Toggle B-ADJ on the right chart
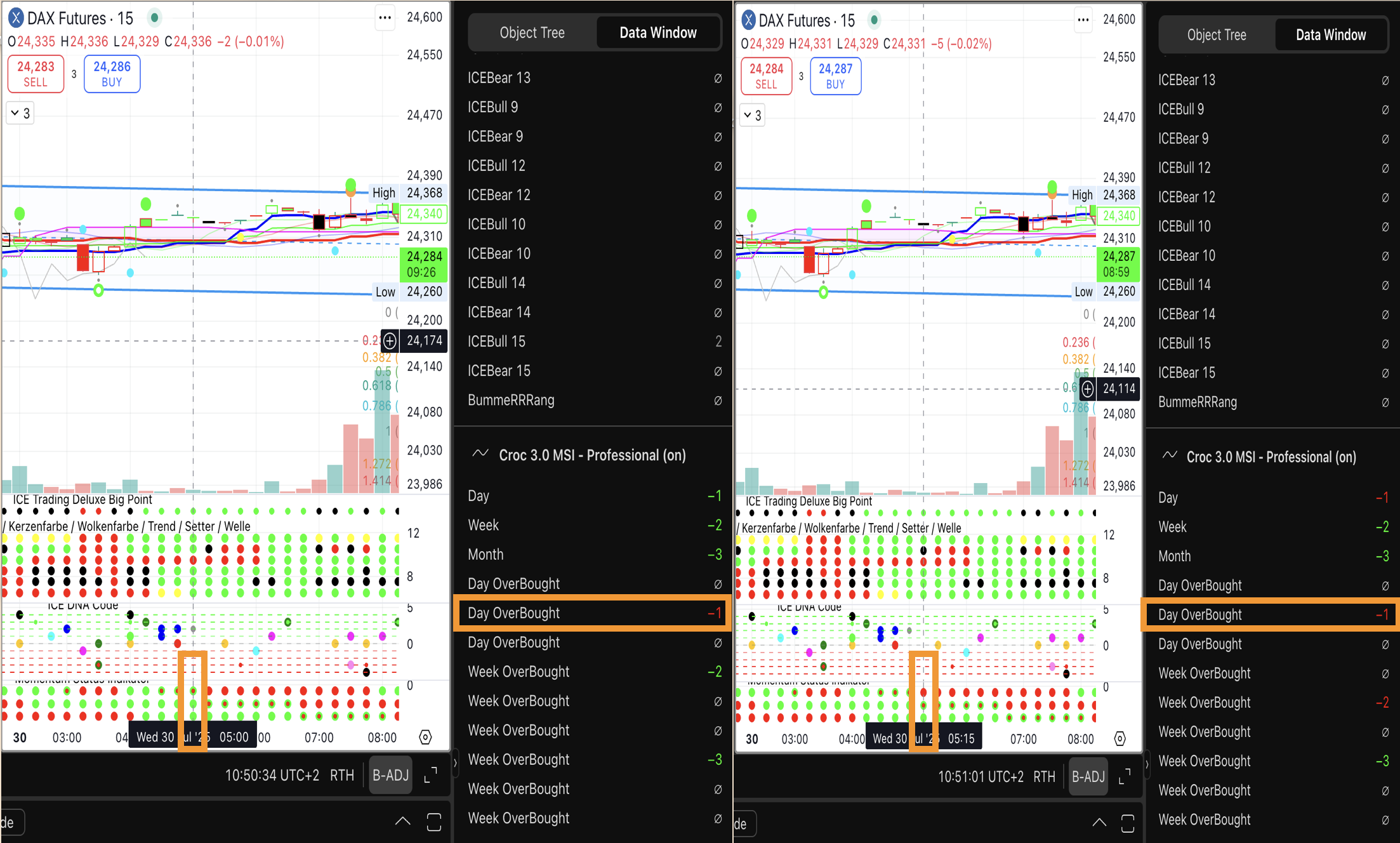This screenshot has width=1400, height=843. tap(1088, 777)
